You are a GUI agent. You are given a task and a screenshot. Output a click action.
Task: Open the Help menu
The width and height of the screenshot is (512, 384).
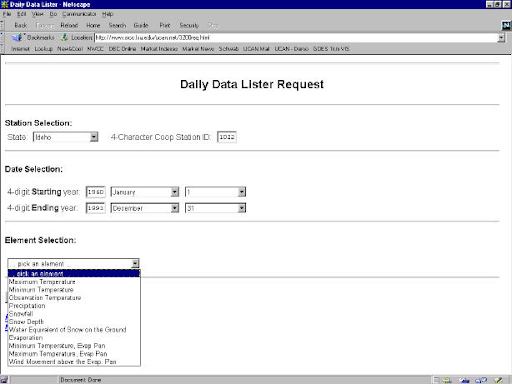coord(108,14)
